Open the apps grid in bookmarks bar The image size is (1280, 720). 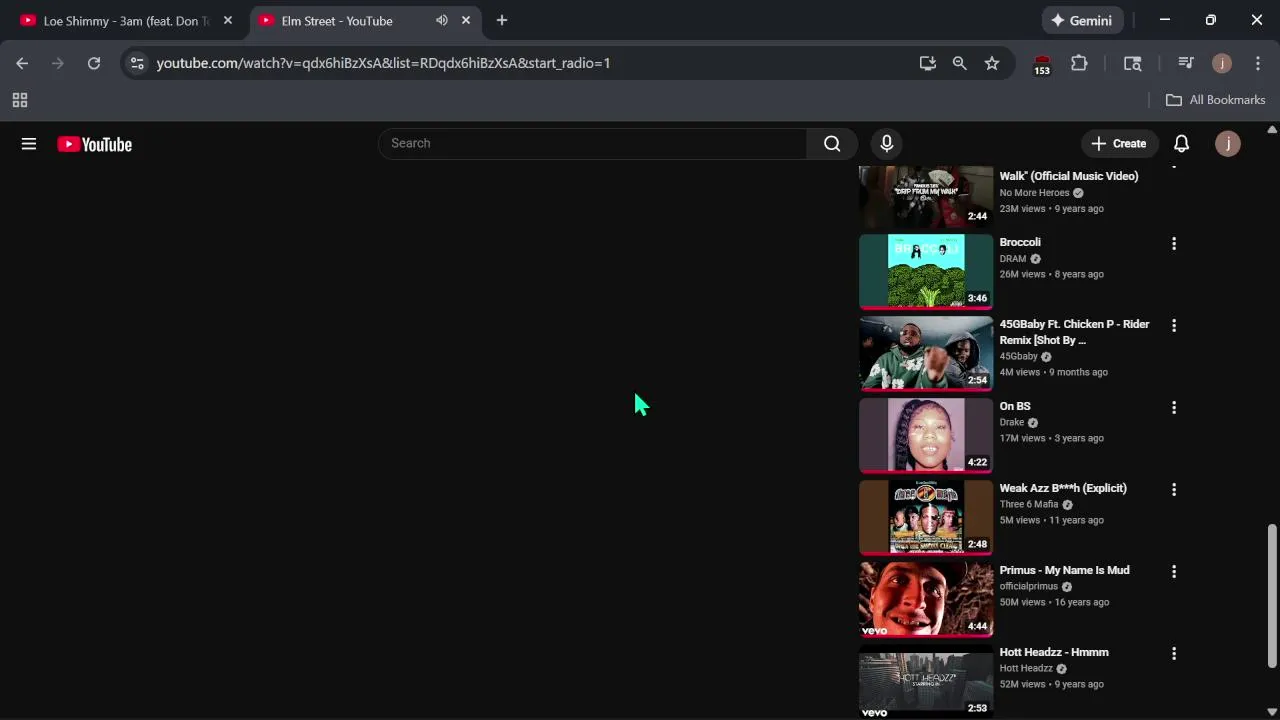coord(20,100)
